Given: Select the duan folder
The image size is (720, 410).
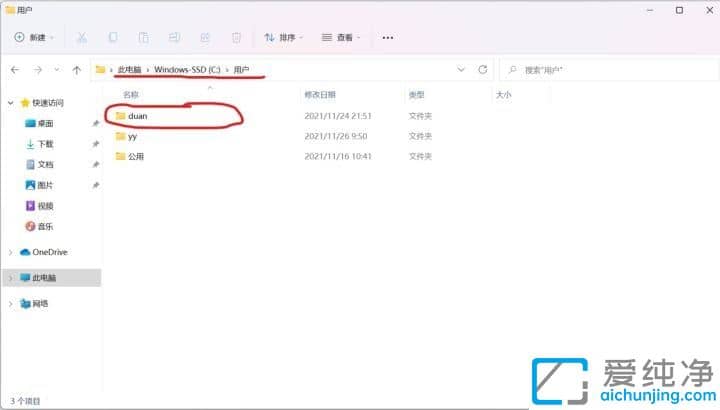Looking at the screenshot, I should tap(138, 116).
